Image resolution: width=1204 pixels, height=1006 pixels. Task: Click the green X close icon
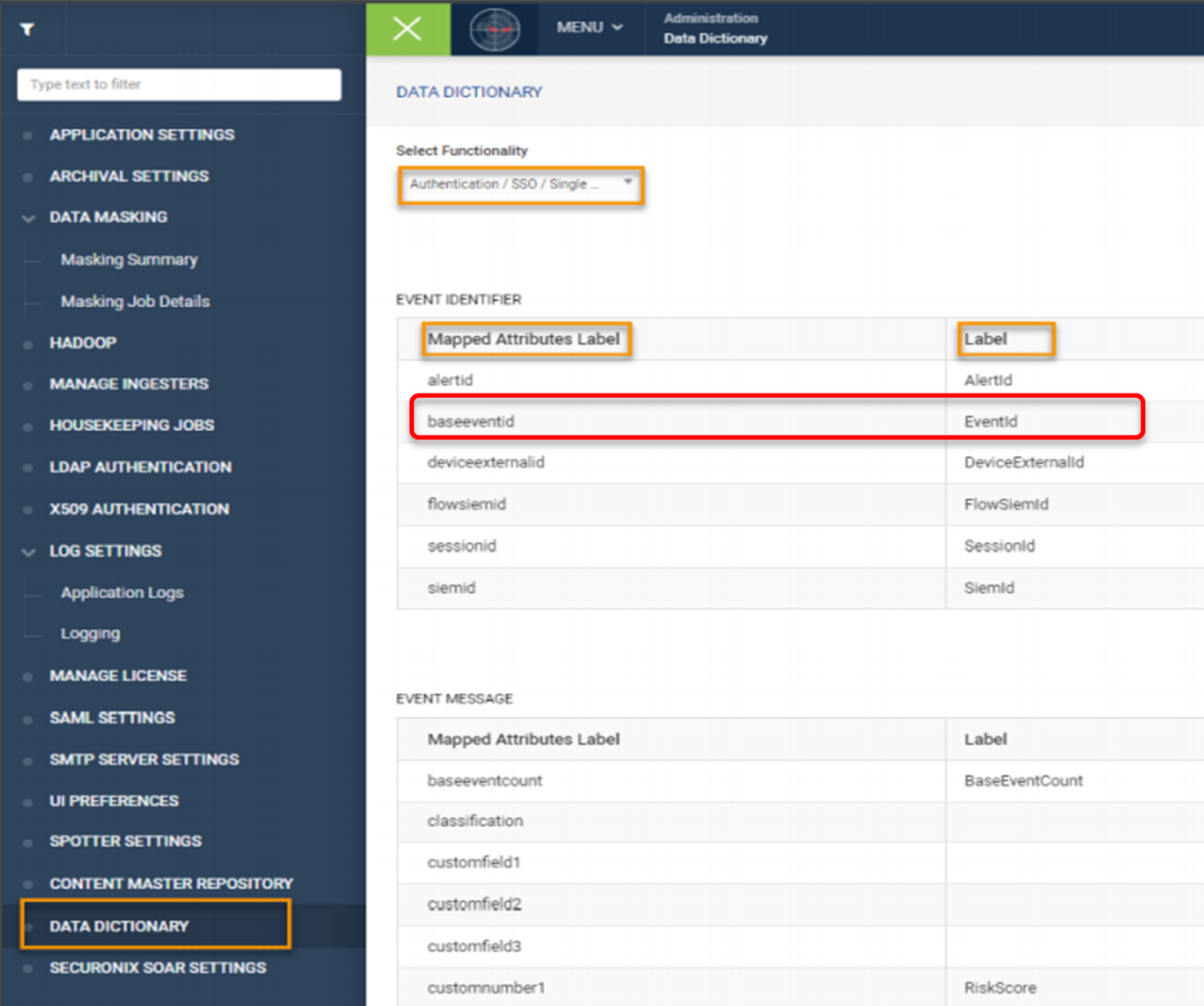coord(406,28)
